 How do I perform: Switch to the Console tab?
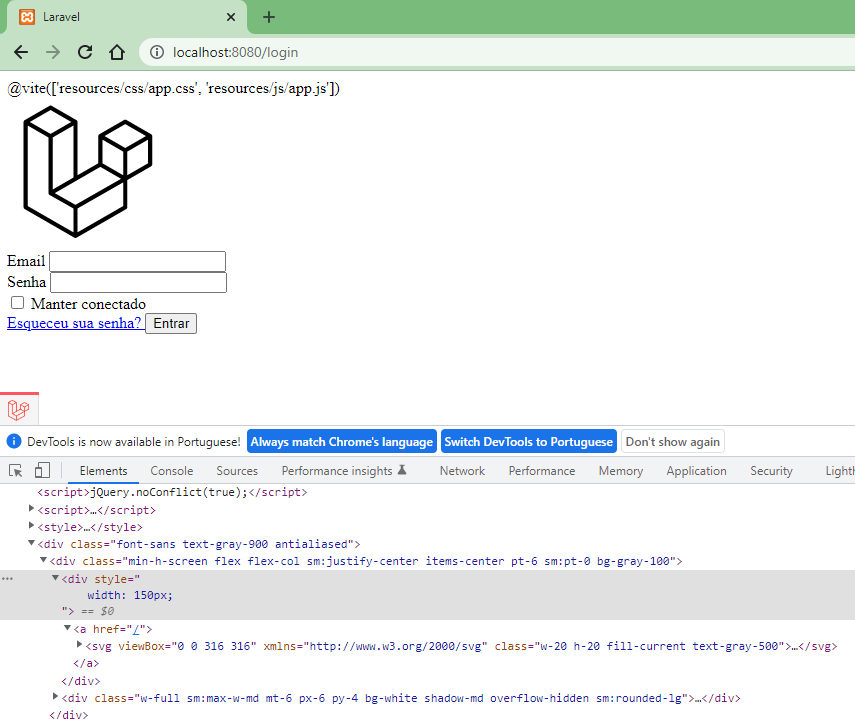pyautogui.click(x=172, y=471)
